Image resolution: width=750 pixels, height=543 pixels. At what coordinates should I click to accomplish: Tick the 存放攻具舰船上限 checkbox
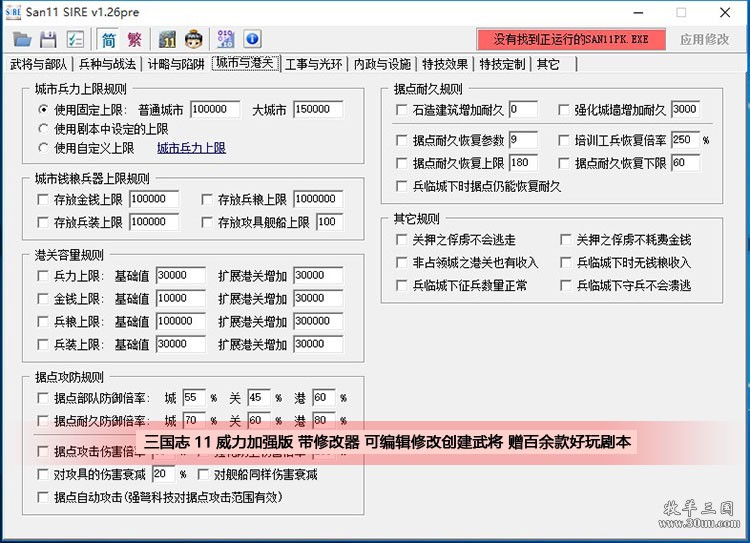pos(207,222)
